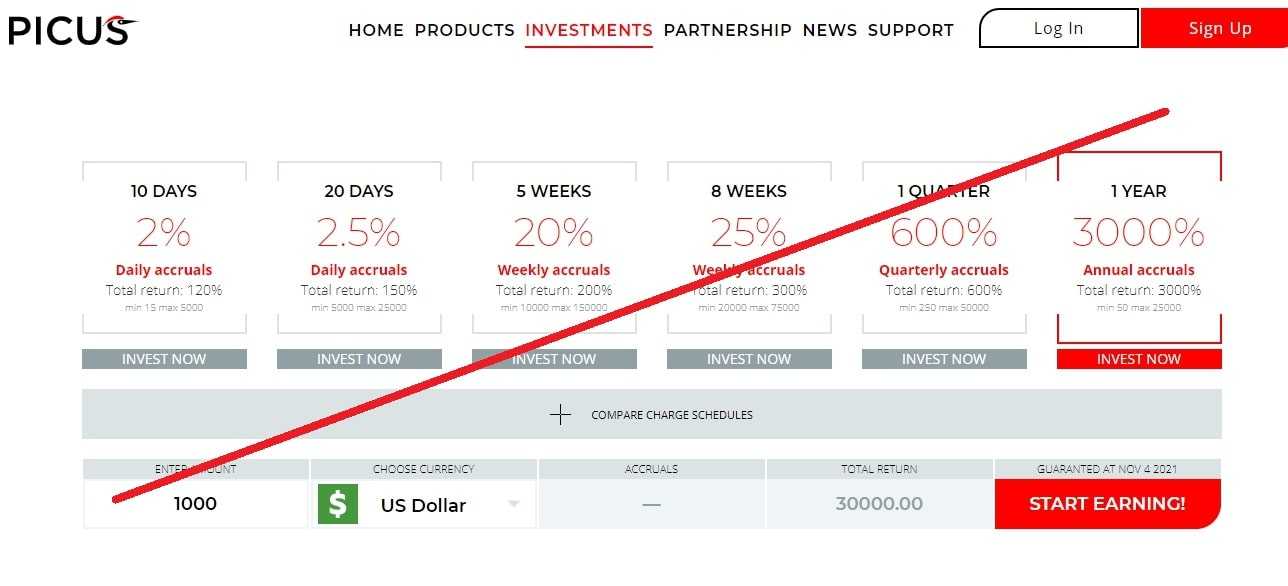The width and height of the screenshot is (1288, 586).
Task: Click the PICUS logo
Action: coord(72,30)
